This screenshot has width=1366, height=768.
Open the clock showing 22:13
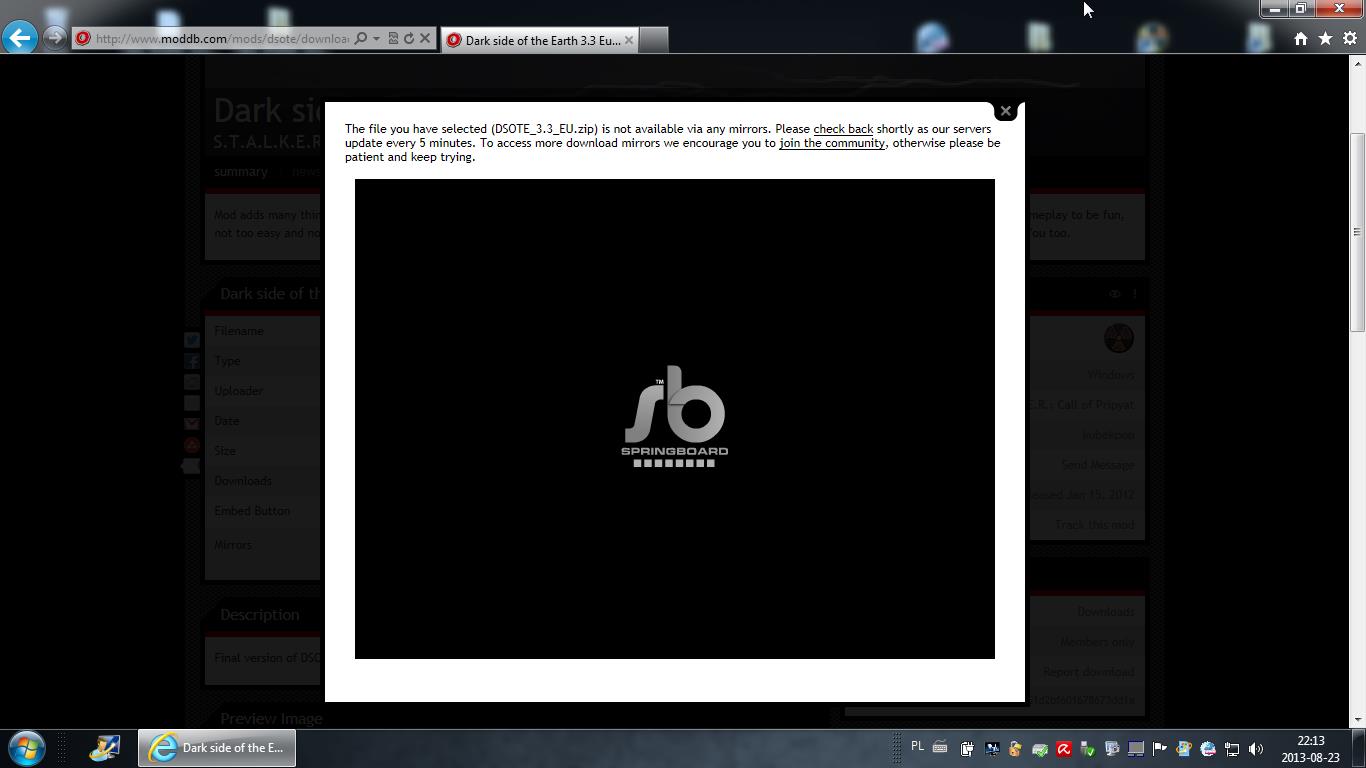1311,749
